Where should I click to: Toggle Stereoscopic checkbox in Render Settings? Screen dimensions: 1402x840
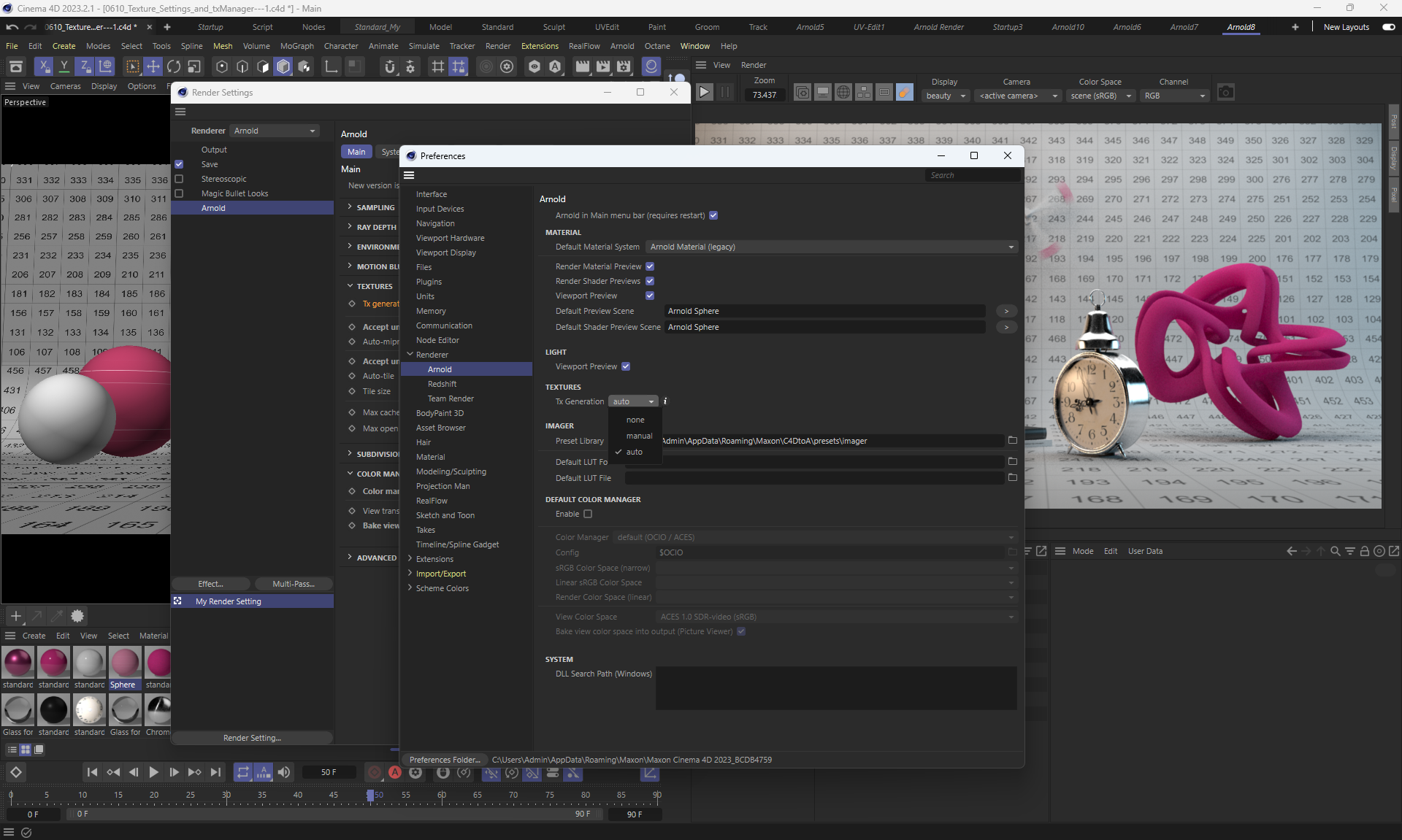coord(179,179)
